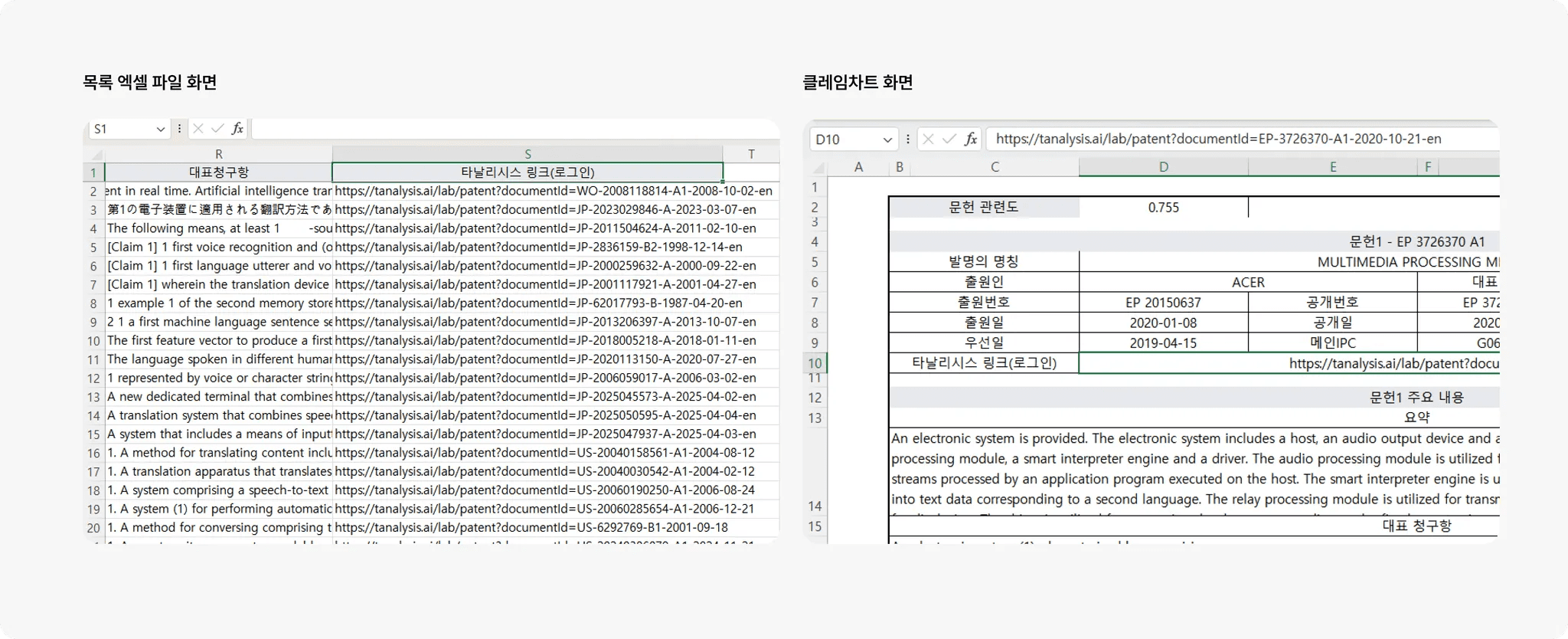This screenshot has width=1568, height=639.
Task: Click the Cancel X icon beside D10 name box
Action: (928, 139)
